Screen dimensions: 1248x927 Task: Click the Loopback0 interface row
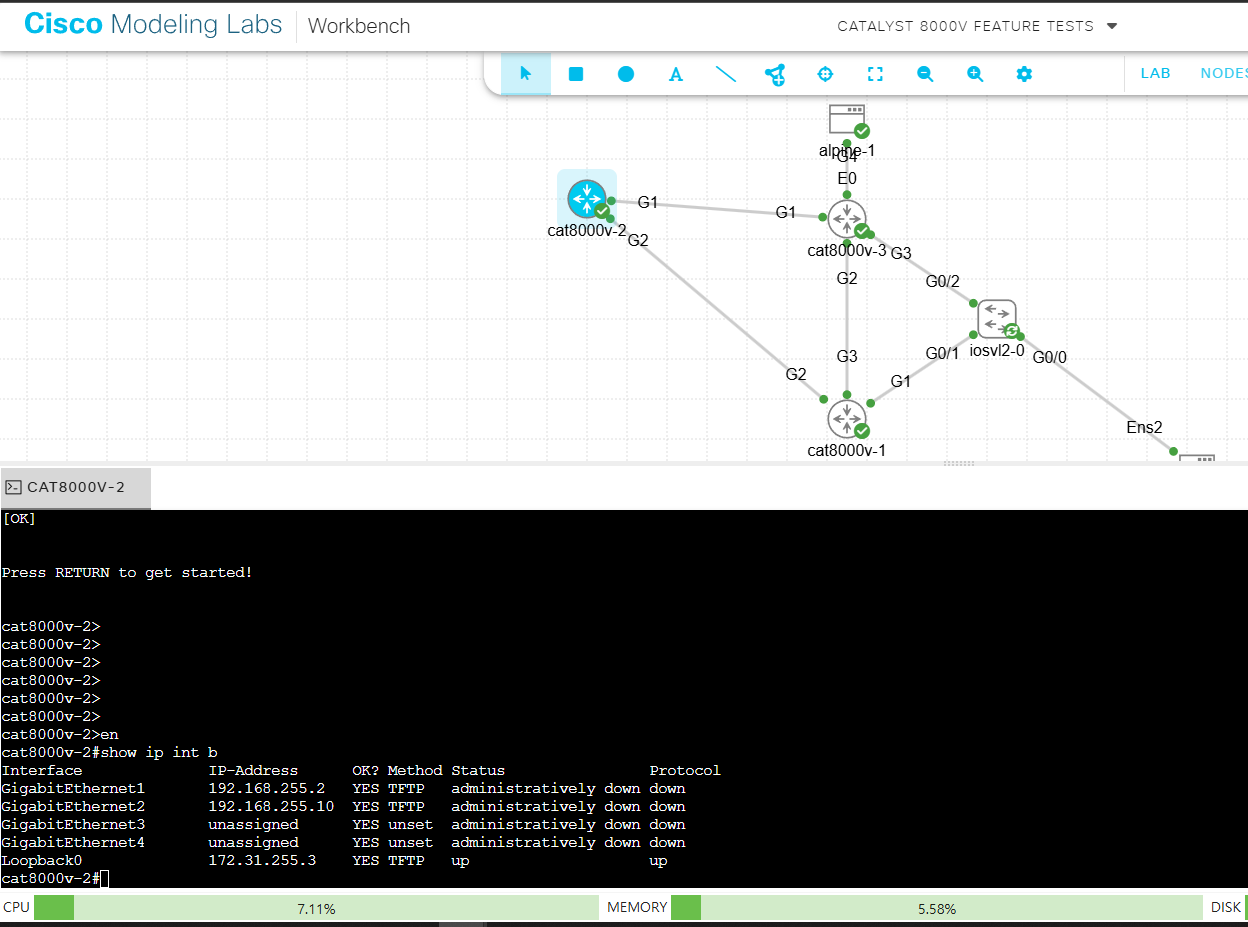[x=334, y=860]
